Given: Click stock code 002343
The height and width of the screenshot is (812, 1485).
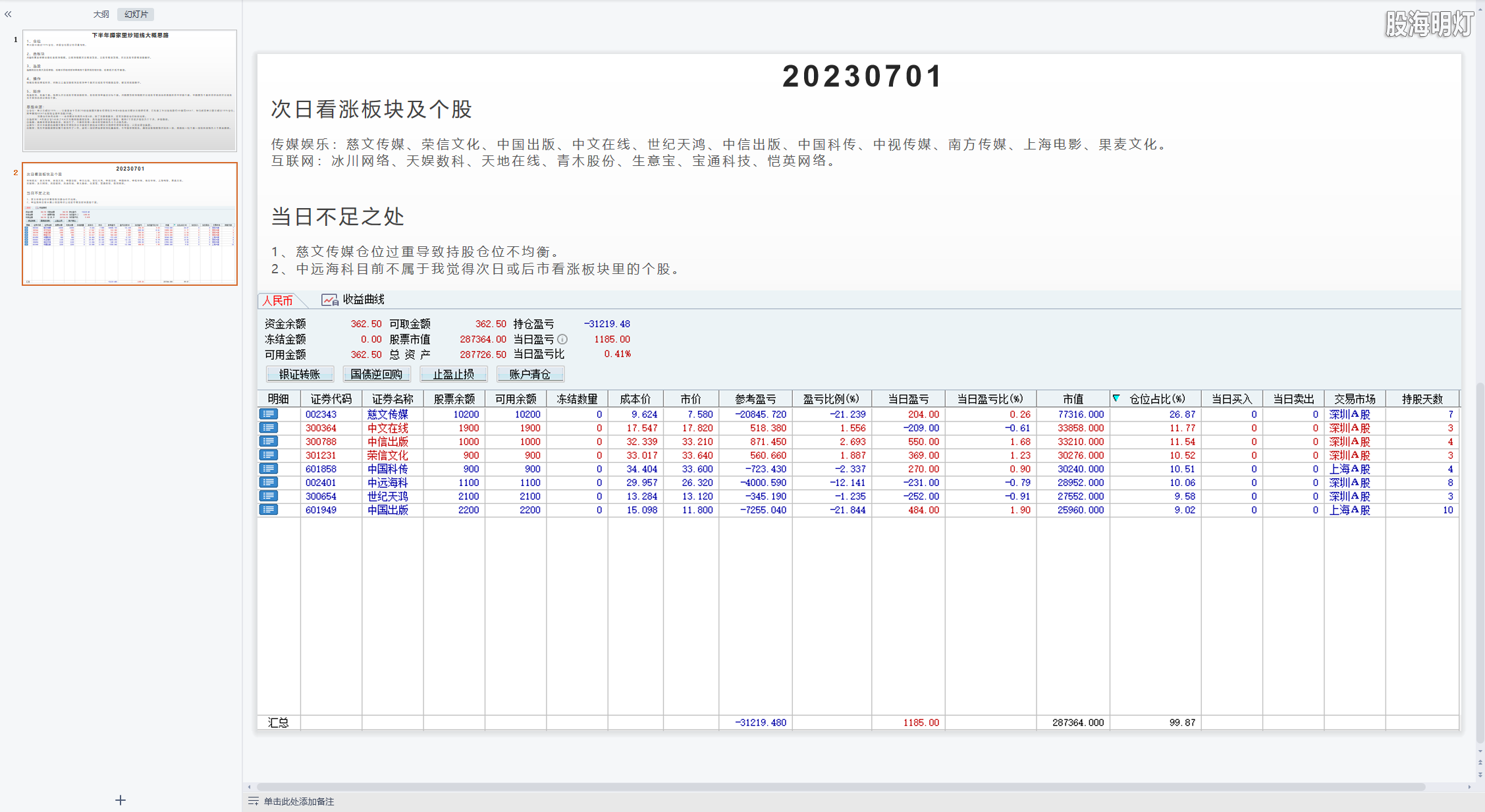Looking at the screenshot, I should coord(321,414).
